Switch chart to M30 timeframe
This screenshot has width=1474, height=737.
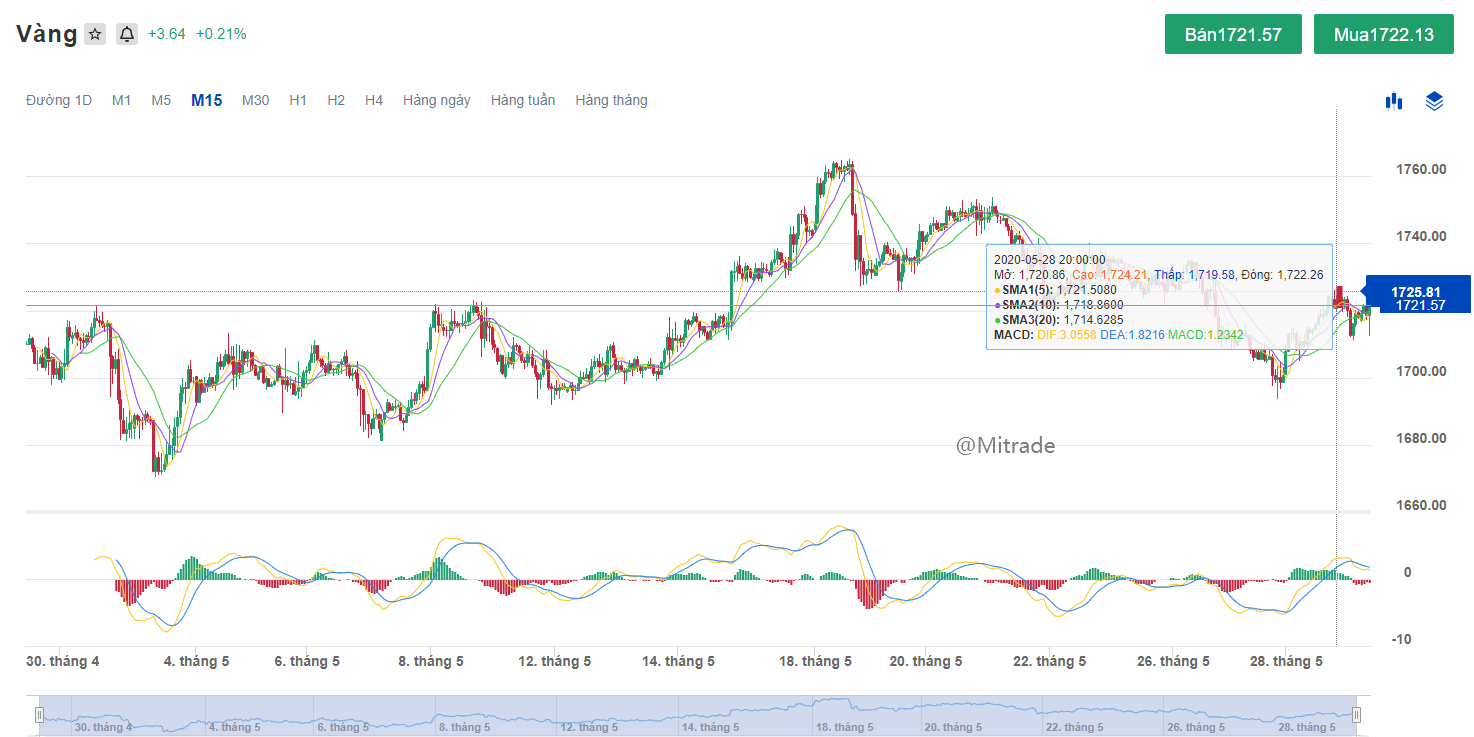click(255, 100)
